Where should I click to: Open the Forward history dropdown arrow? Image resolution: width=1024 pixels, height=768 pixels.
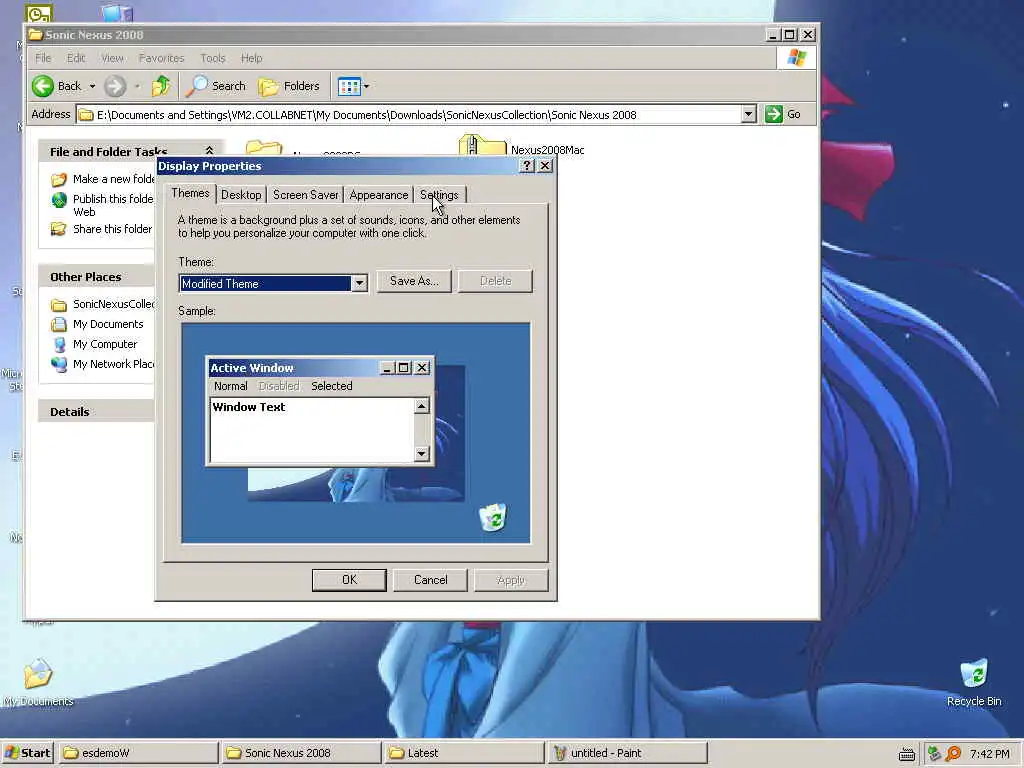pos(137,86)
